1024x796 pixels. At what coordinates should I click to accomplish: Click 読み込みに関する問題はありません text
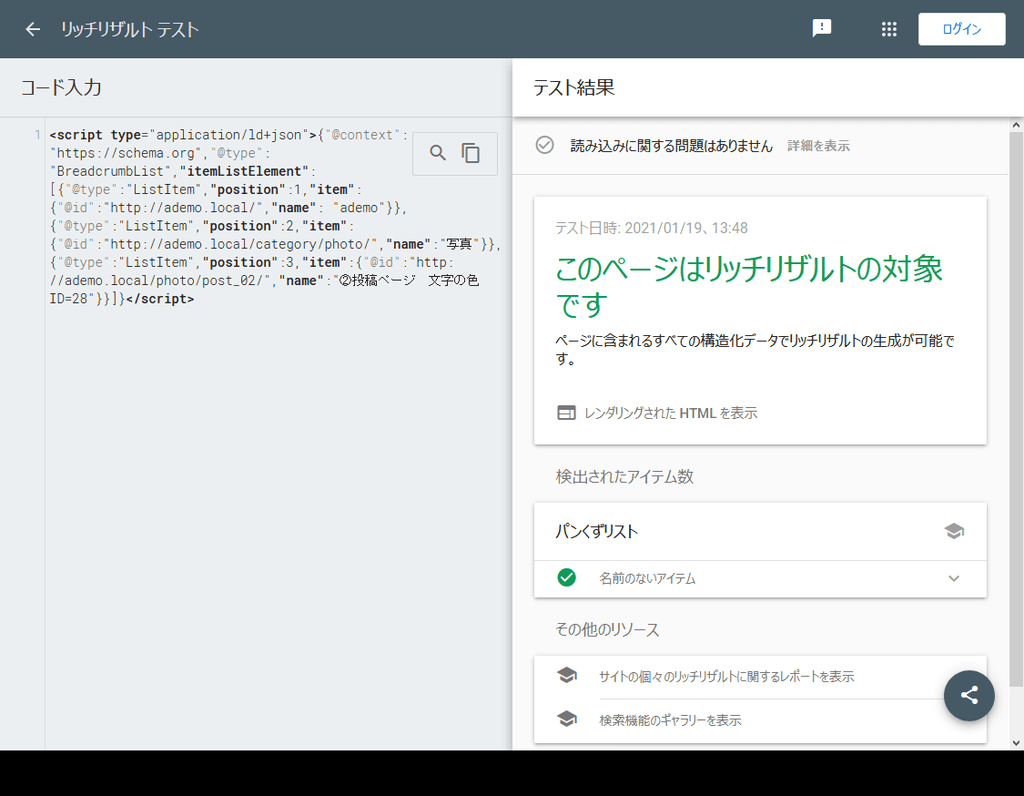671,146
